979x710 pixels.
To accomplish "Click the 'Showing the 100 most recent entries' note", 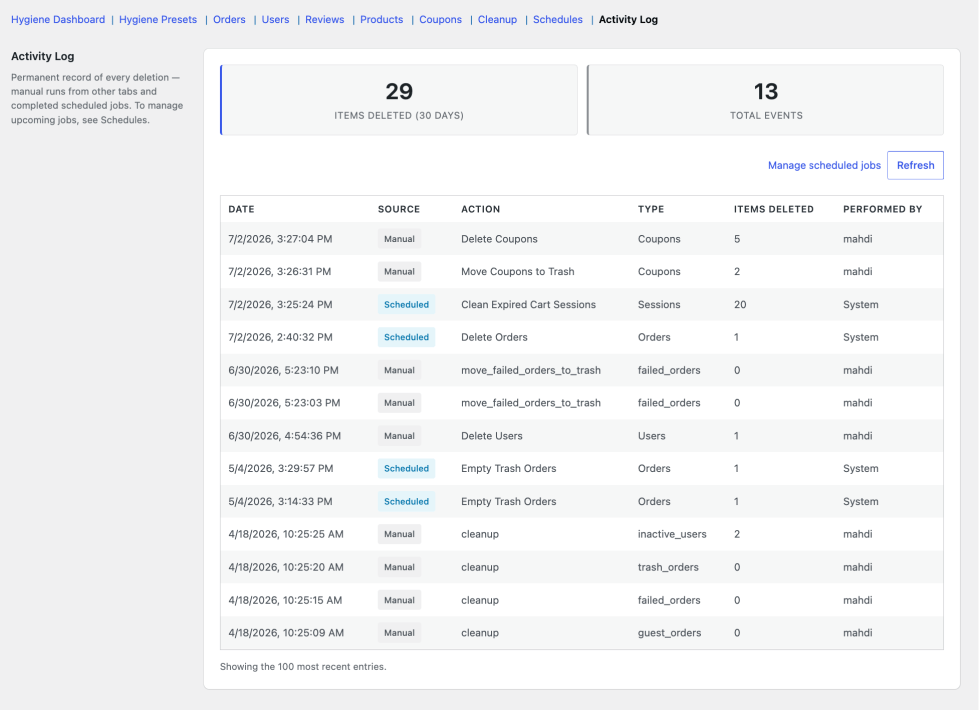I will (303, 667).
